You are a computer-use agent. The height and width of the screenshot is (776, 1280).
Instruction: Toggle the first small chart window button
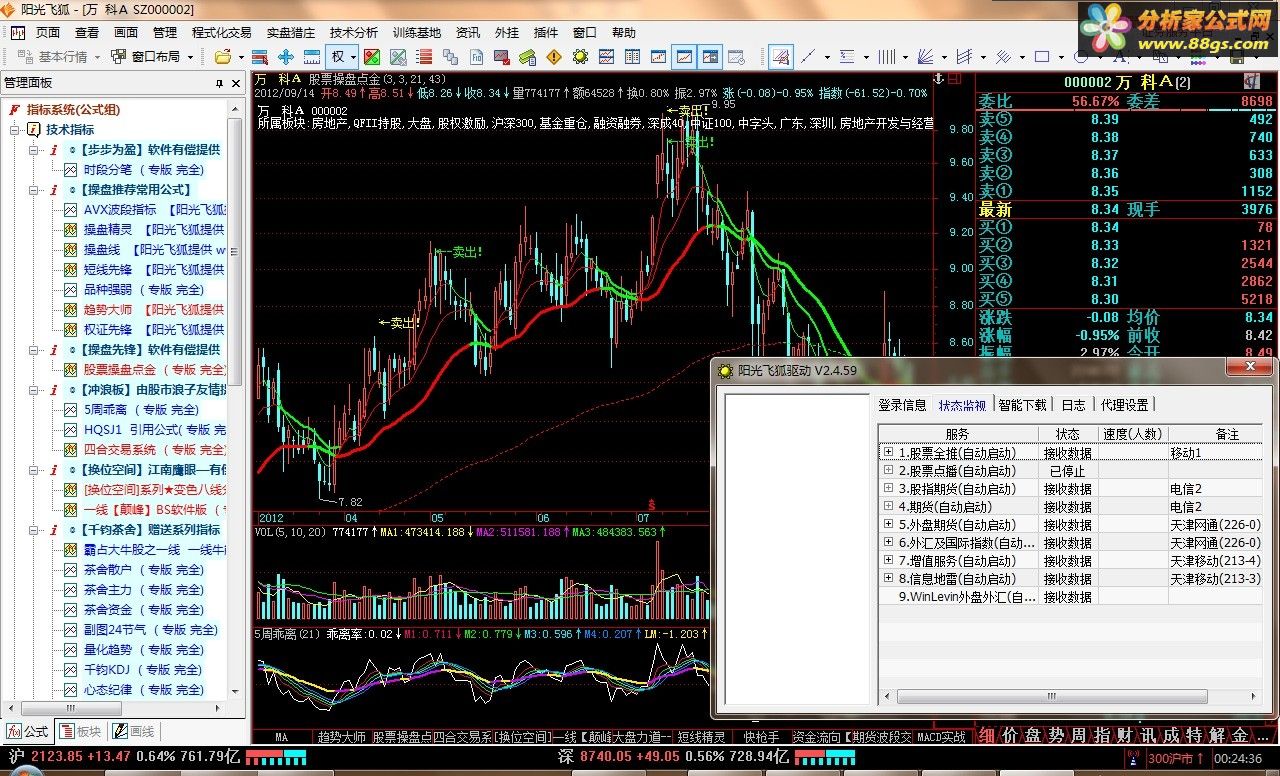[659, 57]
